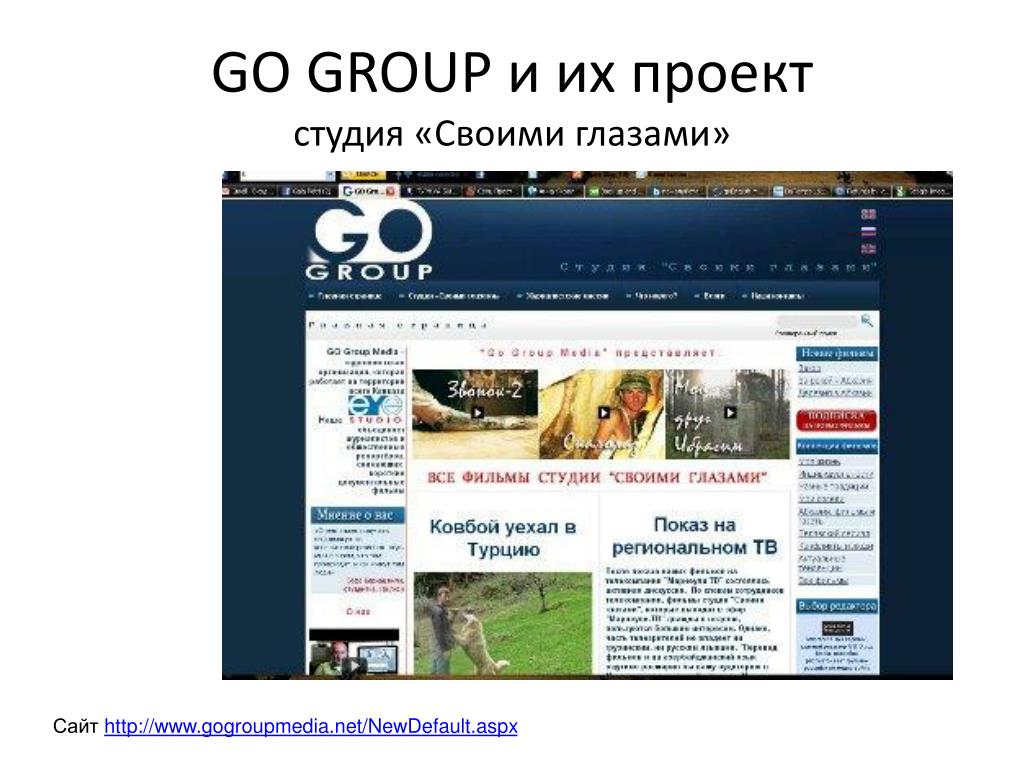This screenshot has height=768, width=1024.
Task: Switch to the first Gmail browser tab
Action: (x=249, y=191)
